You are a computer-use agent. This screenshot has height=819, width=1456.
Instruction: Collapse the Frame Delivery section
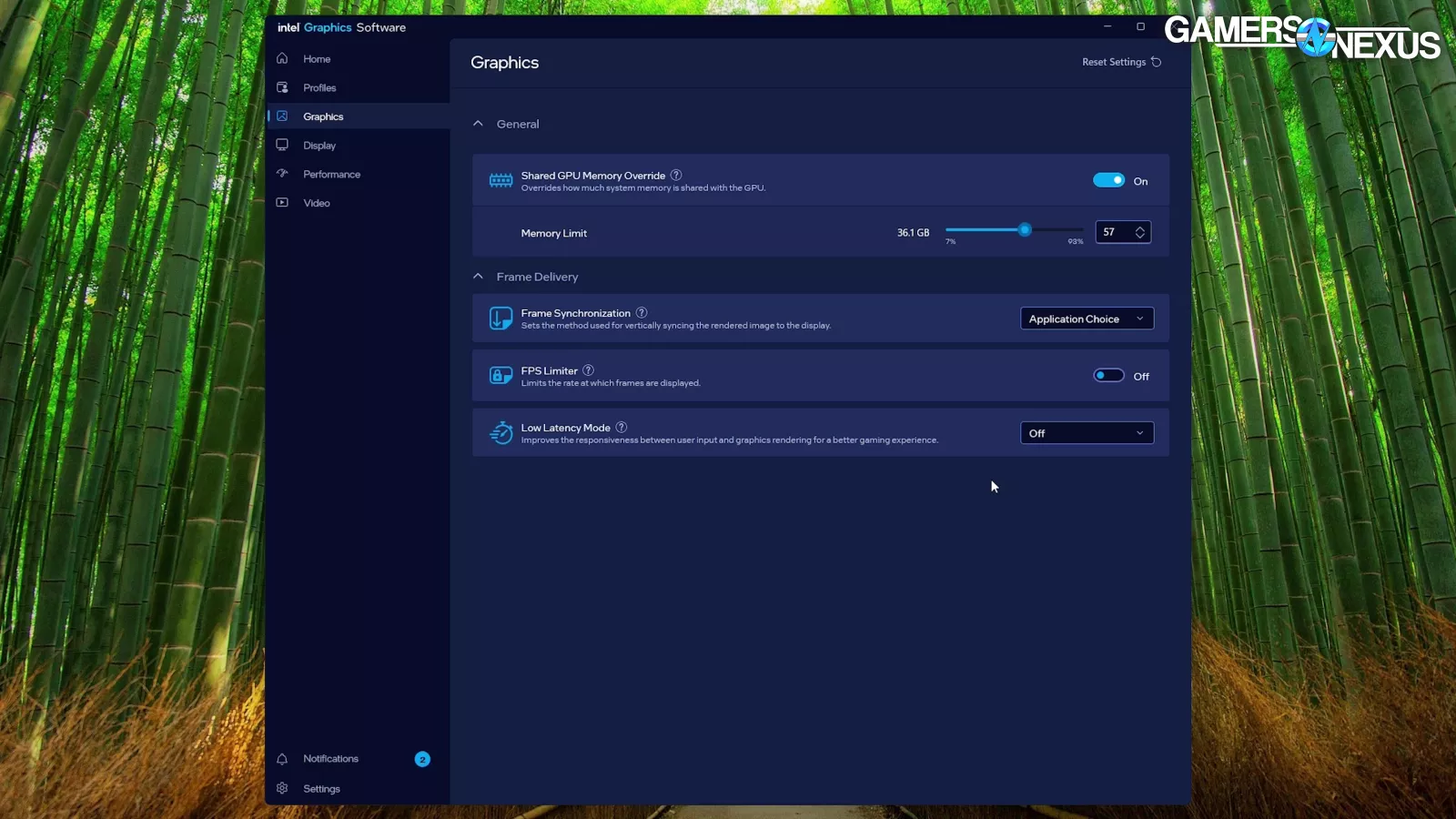[478, 277]
